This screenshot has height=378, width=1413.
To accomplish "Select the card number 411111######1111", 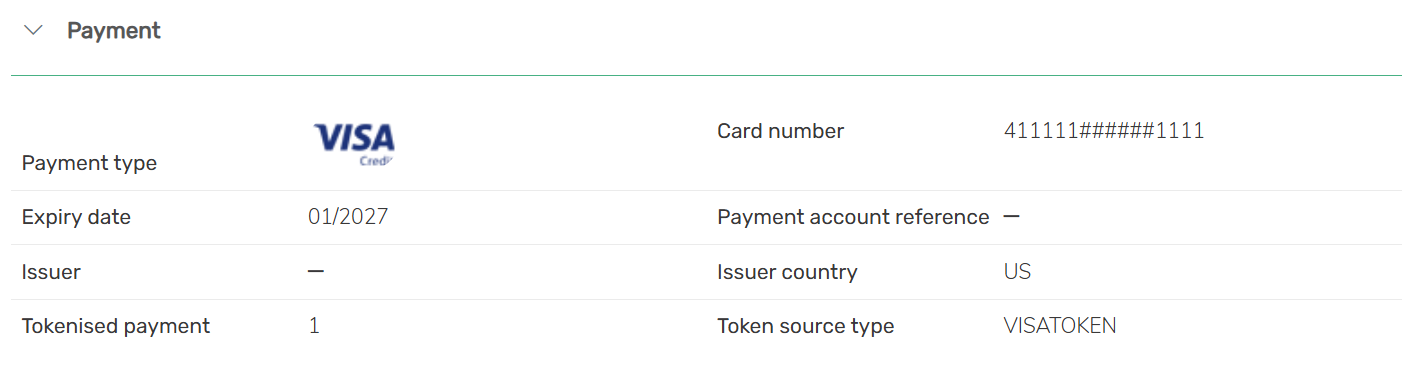I will tap(1104, 131).
